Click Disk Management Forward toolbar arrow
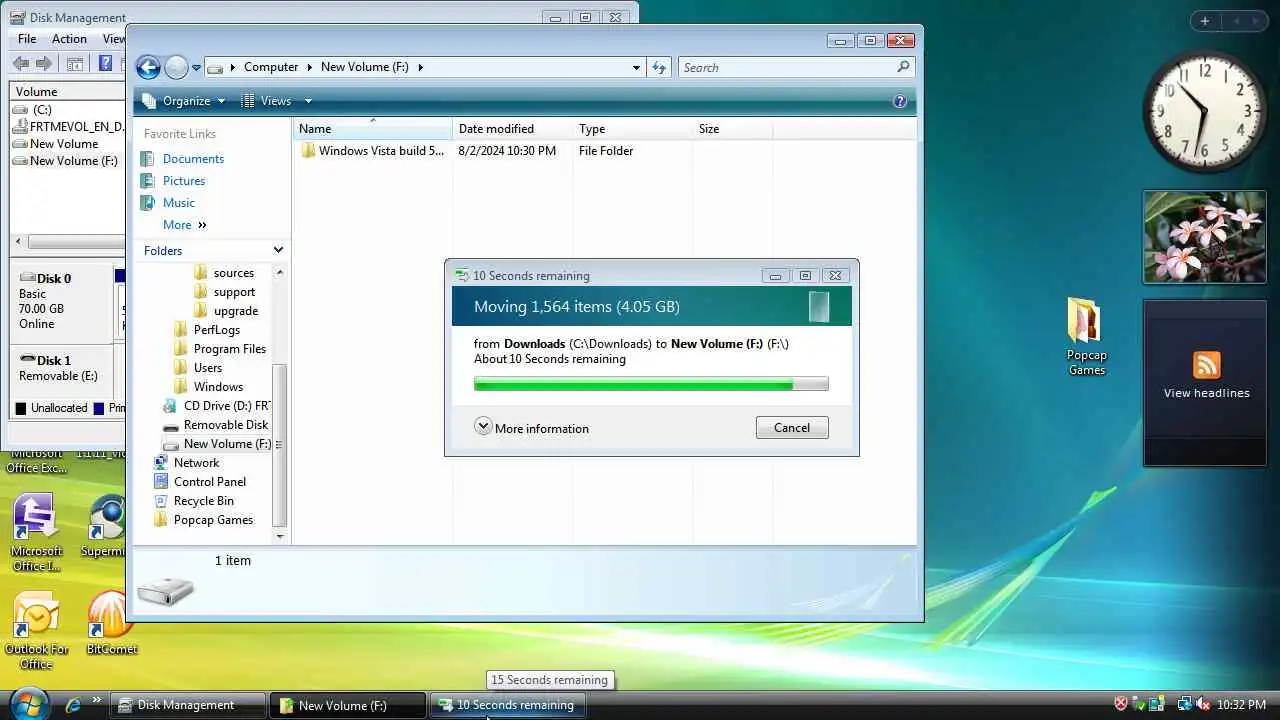 click(44, 64)
